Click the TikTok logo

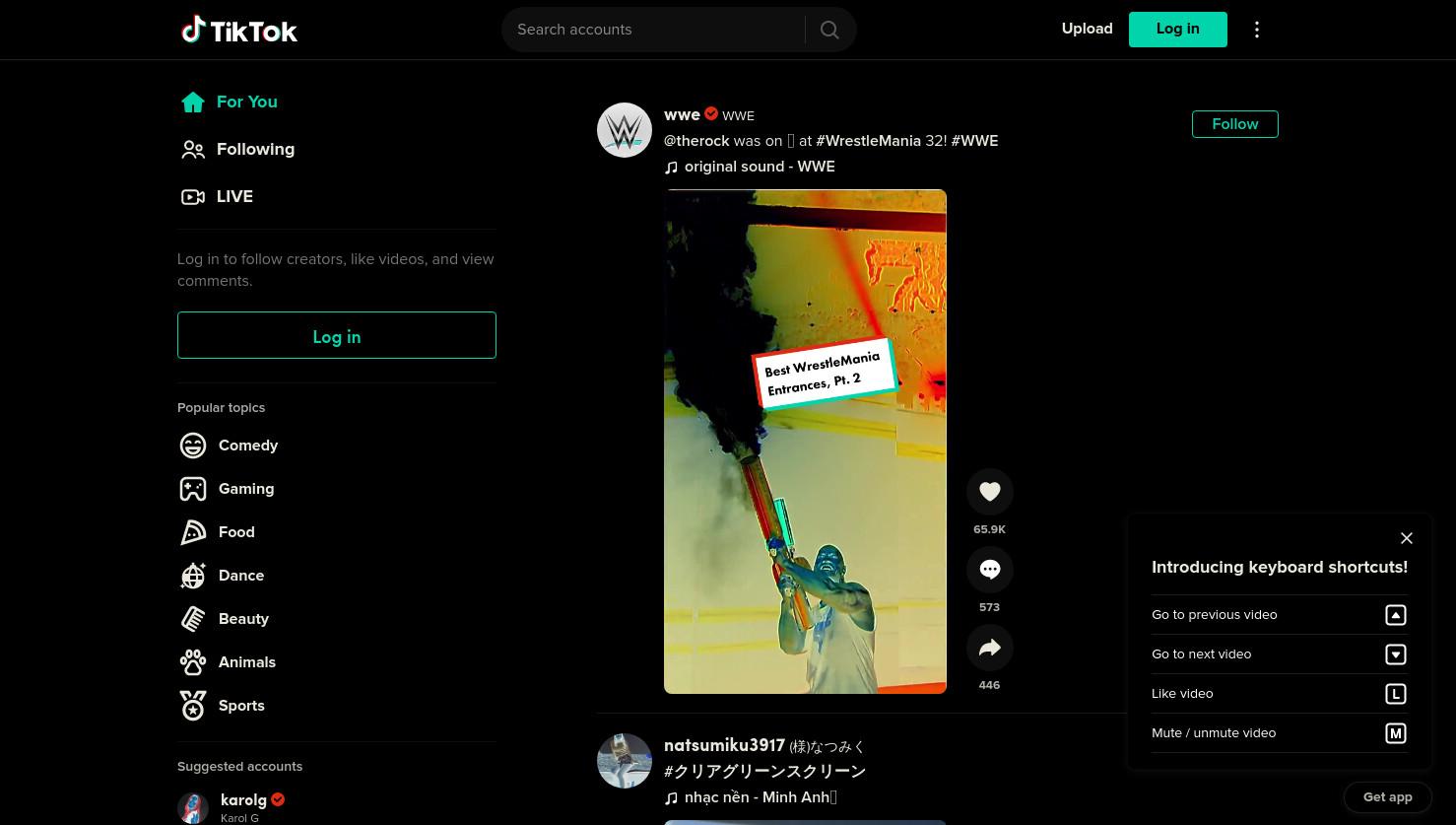(239, 30)
